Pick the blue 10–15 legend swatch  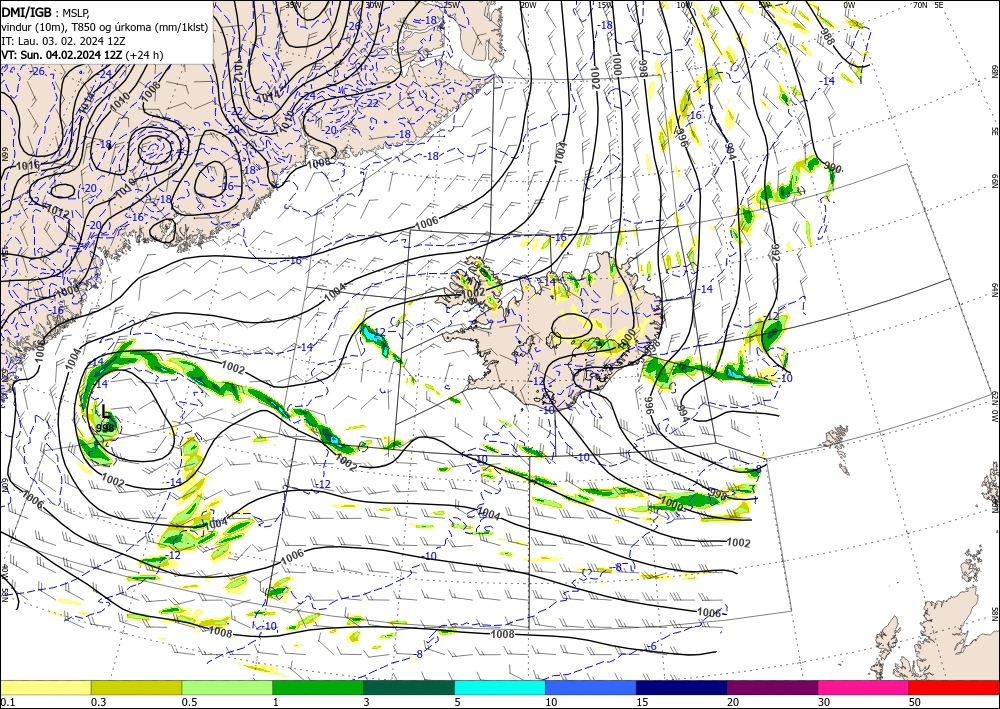click(591, 687)
